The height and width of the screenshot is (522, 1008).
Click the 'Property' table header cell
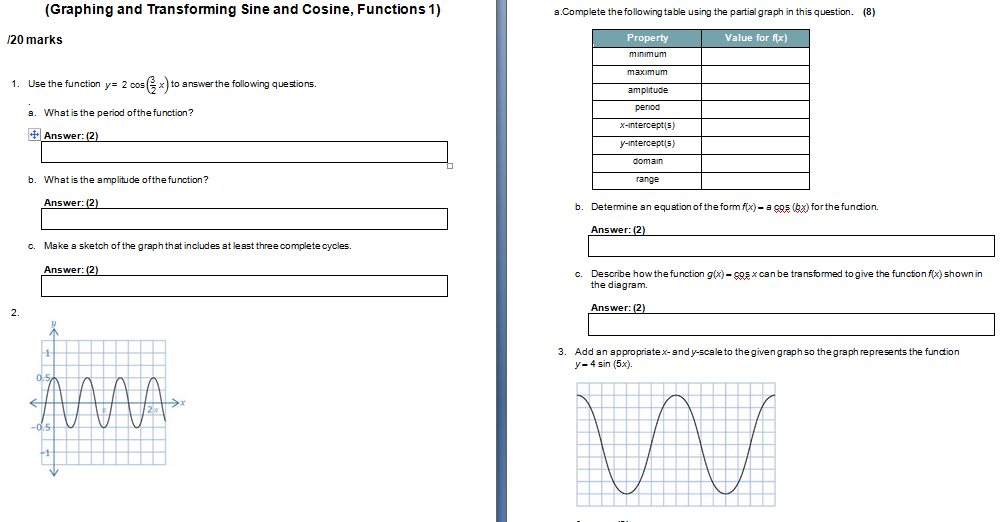pyautogui.click(x=647, y=38)
